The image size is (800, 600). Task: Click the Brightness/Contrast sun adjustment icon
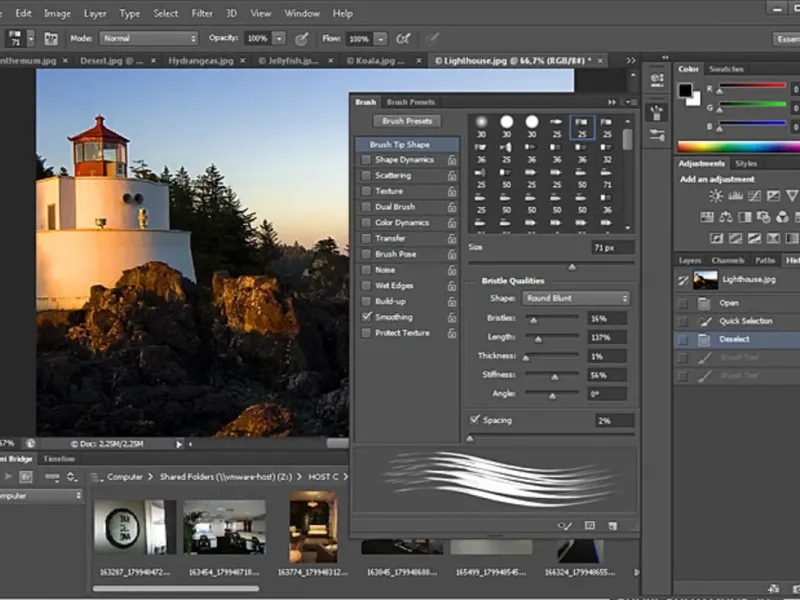[716, 196]
